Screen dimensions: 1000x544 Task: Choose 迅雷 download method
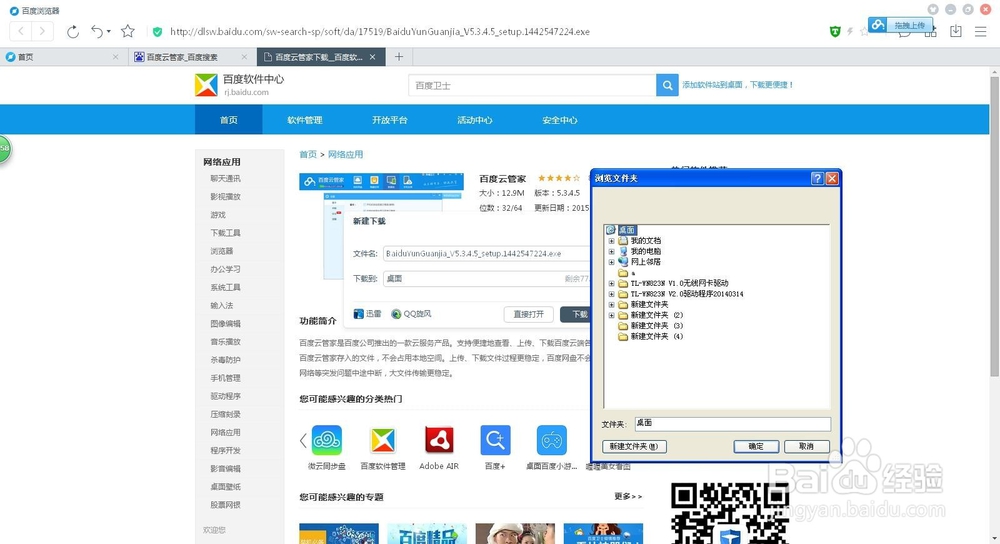(x=367, y=314)
